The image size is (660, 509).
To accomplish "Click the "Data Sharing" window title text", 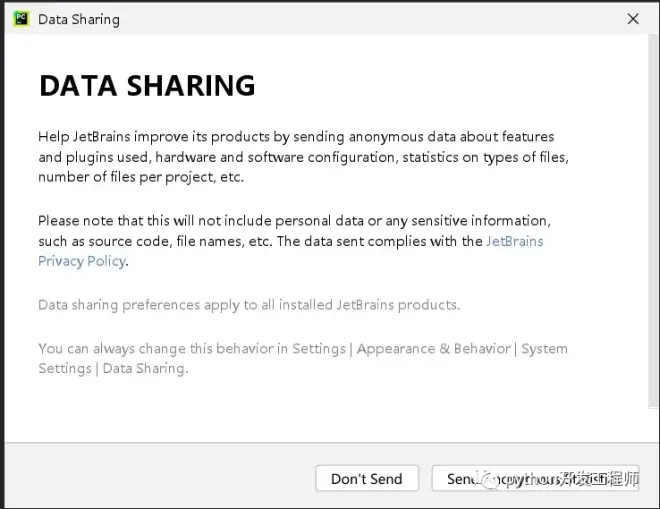I will pos(79,19).
